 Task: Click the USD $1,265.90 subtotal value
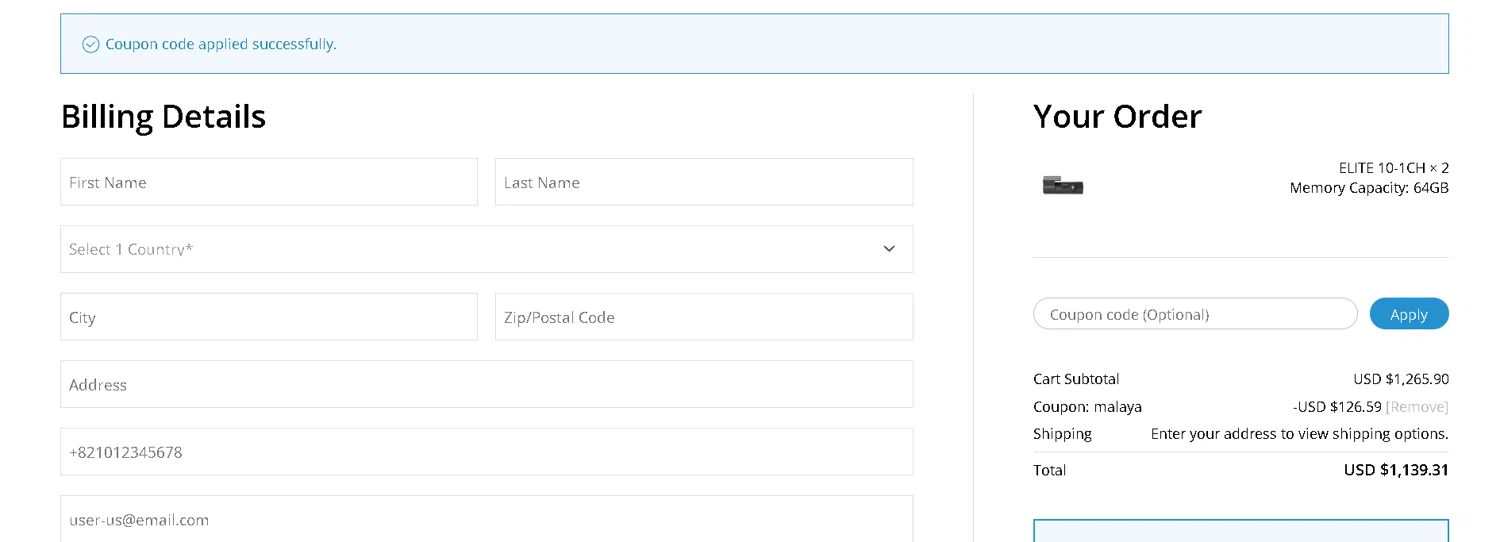[1401, 379]
